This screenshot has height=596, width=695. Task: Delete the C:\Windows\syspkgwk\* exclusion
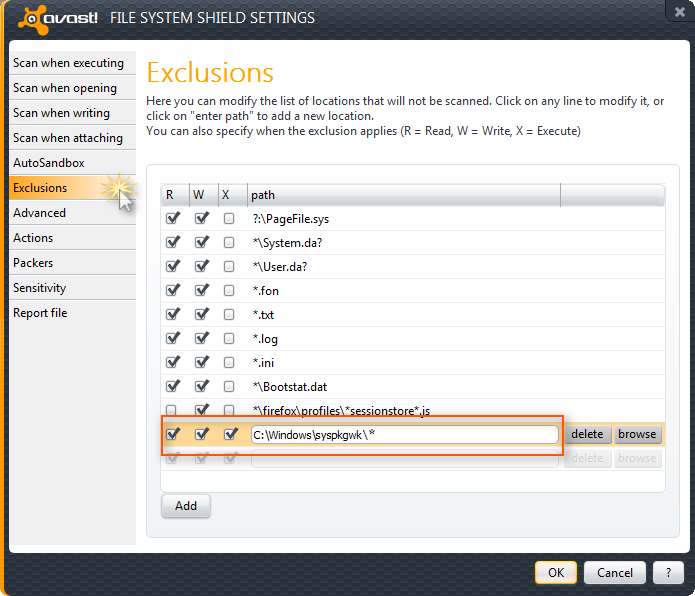587,434
